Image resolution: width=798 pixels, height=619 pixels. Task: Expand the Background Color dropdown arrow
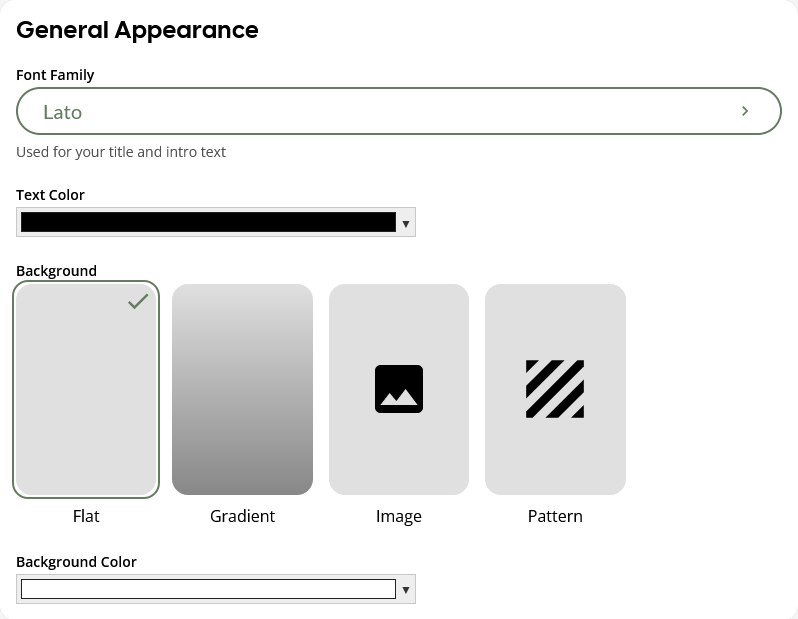point(405,590)
